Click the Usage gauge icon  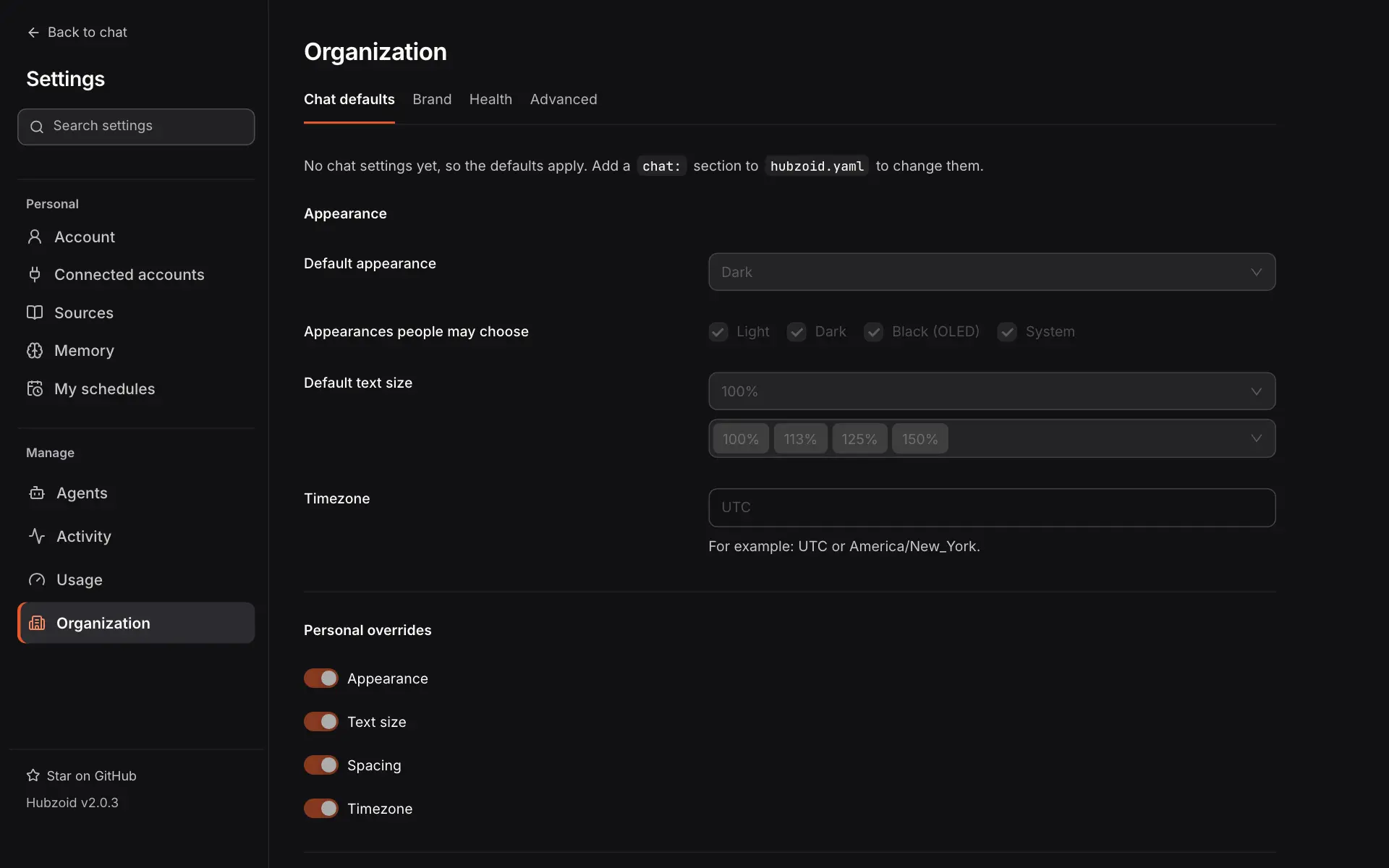pos(37,579)
